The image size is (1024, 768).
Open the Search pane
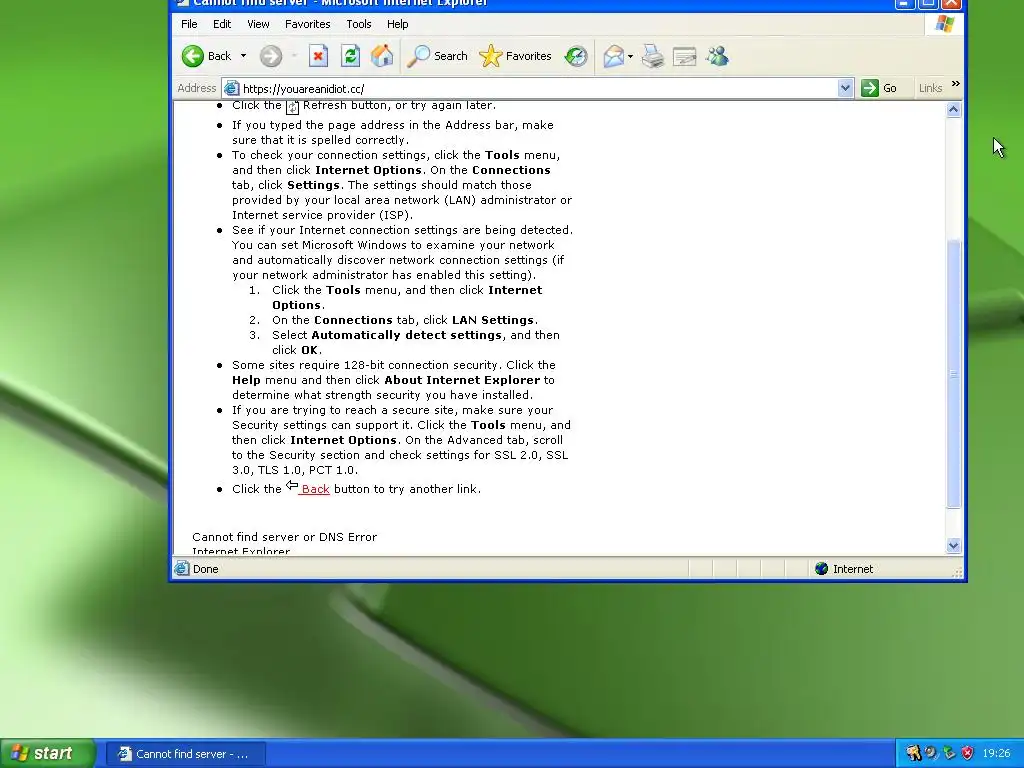coord(437,56)
